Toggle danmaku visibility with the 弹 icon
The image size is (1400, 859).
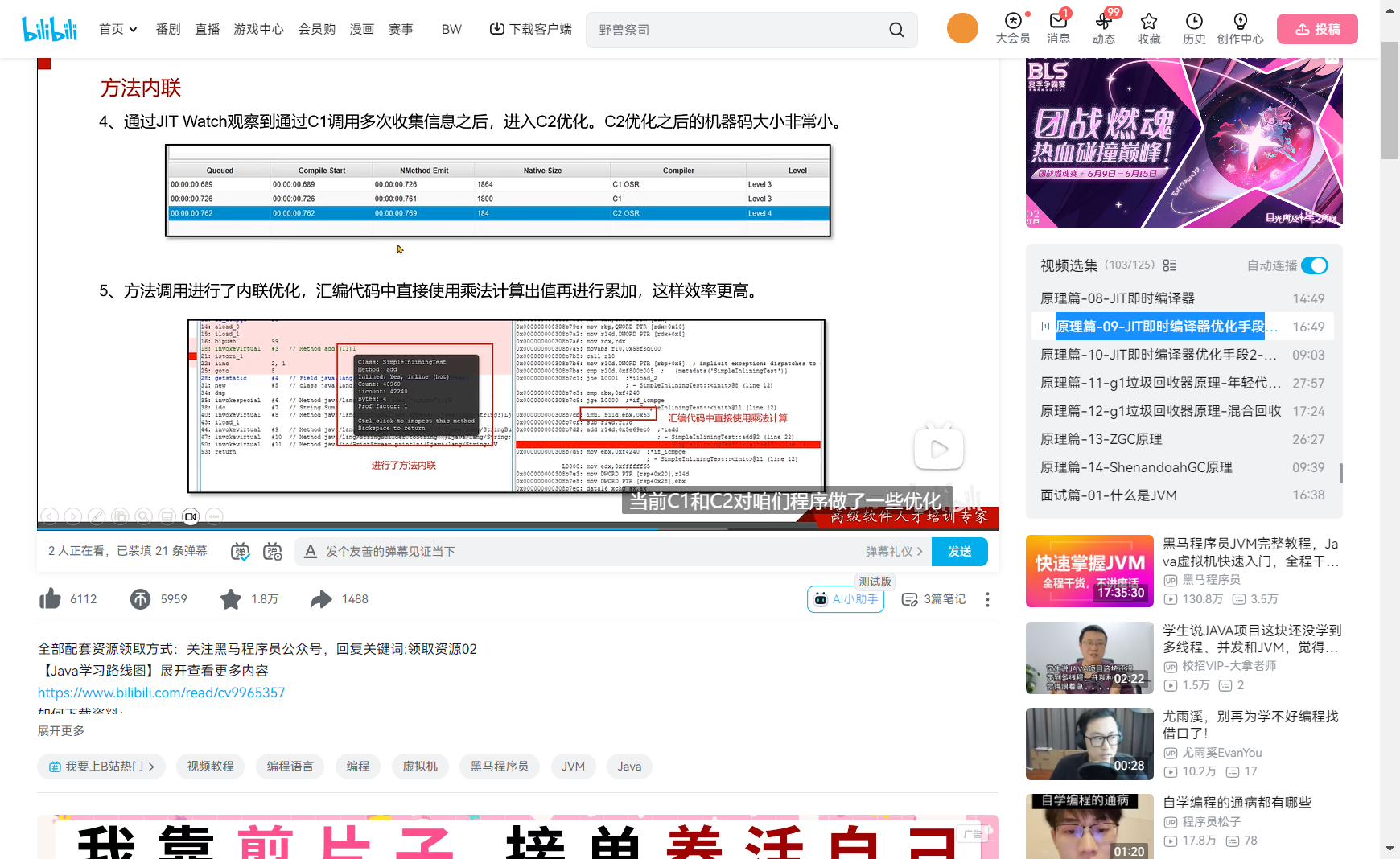(x=239, y=552)
